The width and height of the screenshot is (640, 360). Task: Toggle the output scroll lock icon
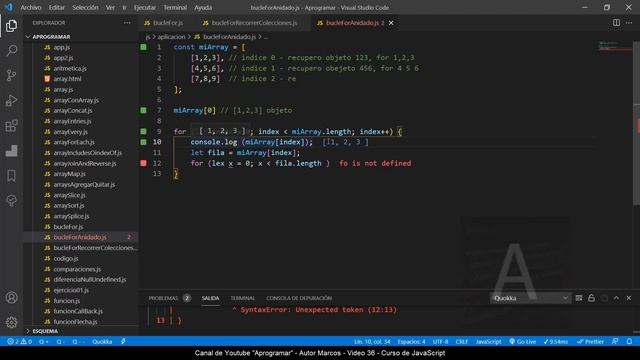(591, 298)
